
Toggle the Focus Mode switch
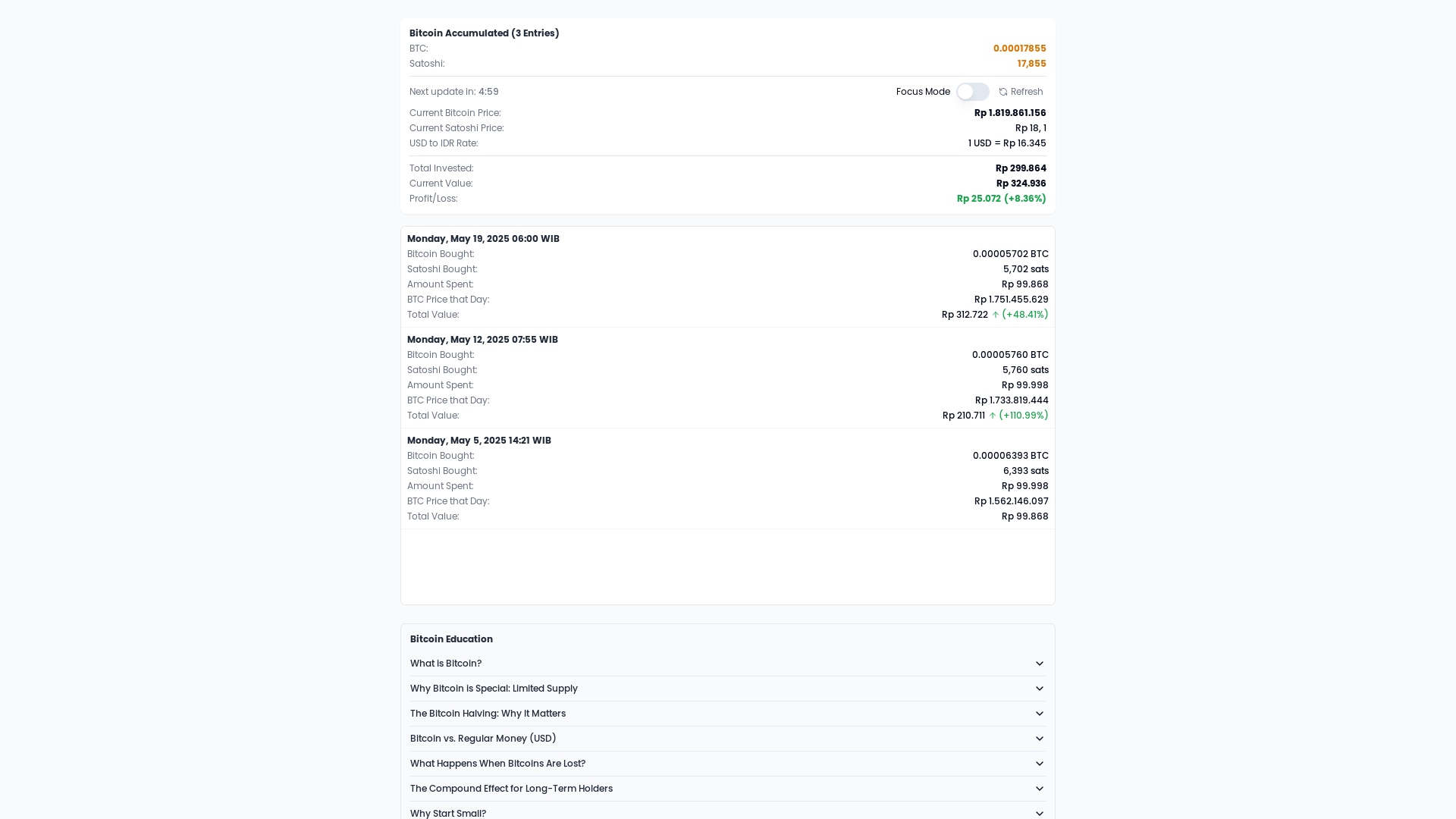coord(972,92)
